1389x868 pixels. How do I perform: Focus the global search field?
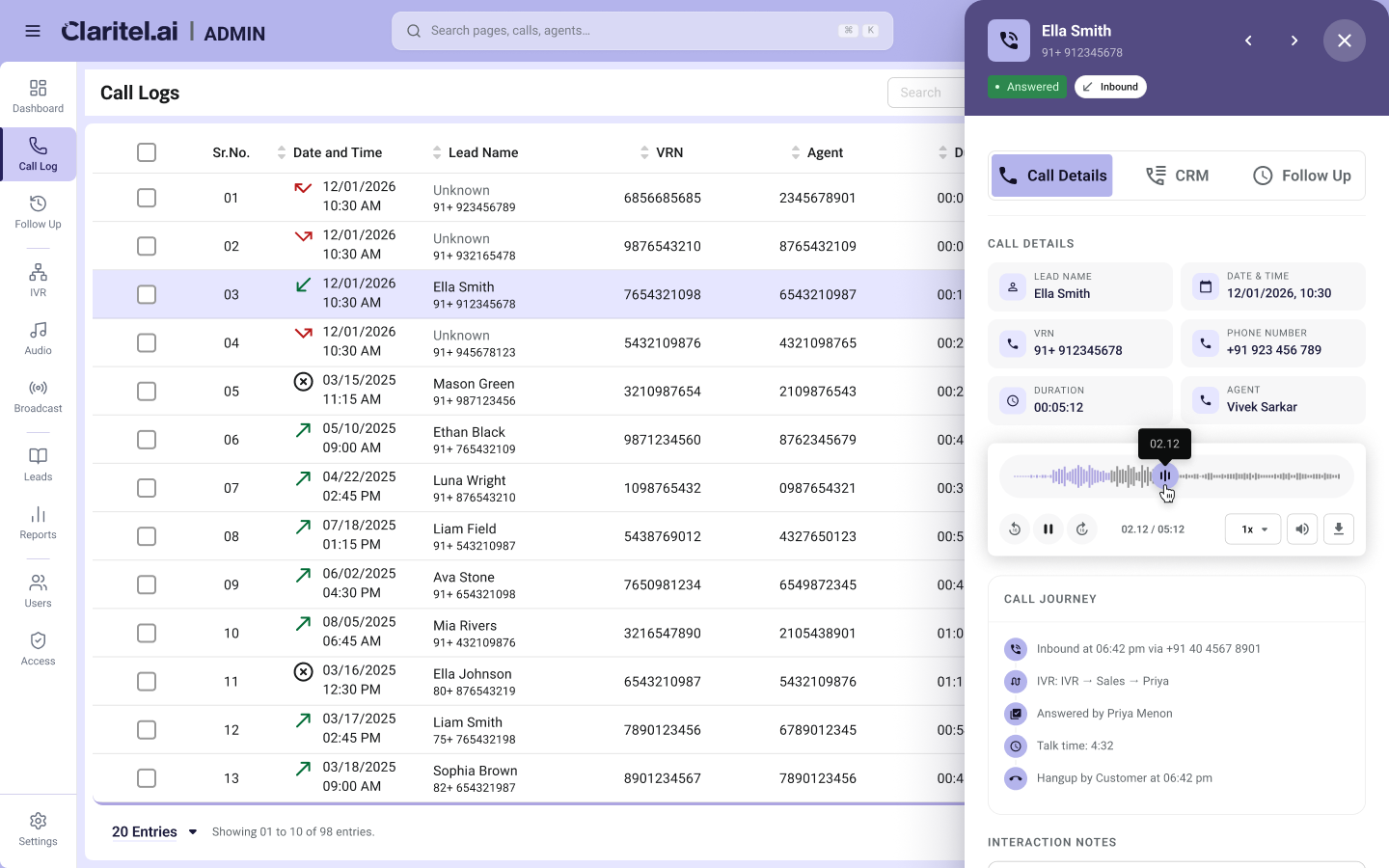[x=642, y=31]
